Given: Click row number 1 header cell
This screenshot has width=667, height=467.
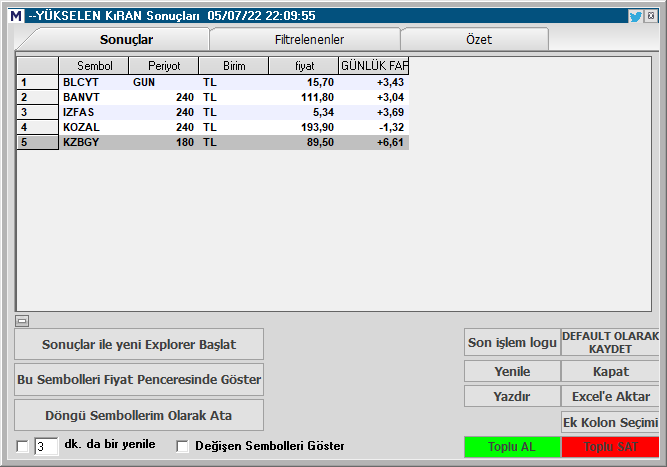Looking at the screenshot, I should click(x=37, y=82).
